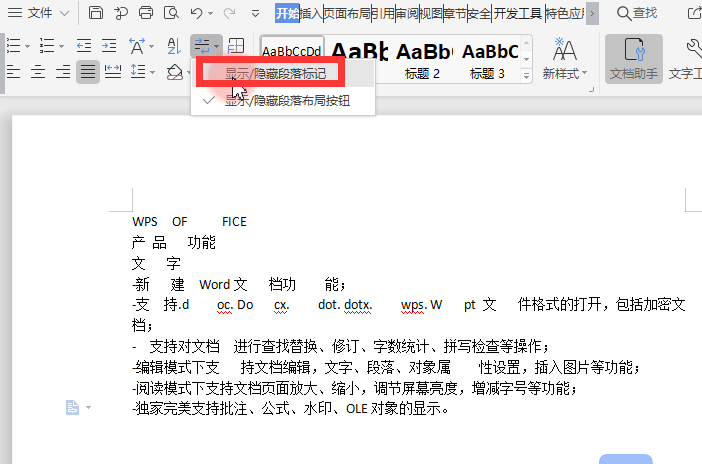The image size is (702, 464).
Task: Open Print Preview from the toolbar
Action: [171, 13]
